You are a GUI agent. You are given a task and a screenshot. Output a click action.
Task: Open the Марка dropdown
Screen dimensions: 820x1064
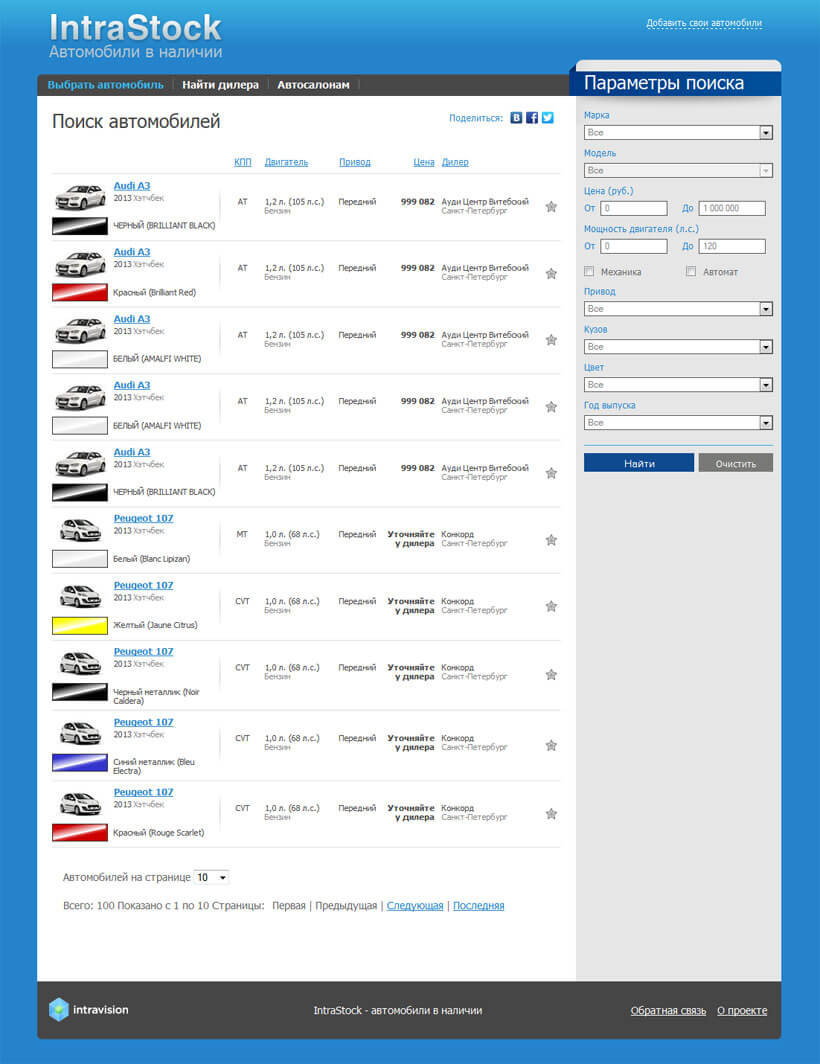tap(678, 132)
